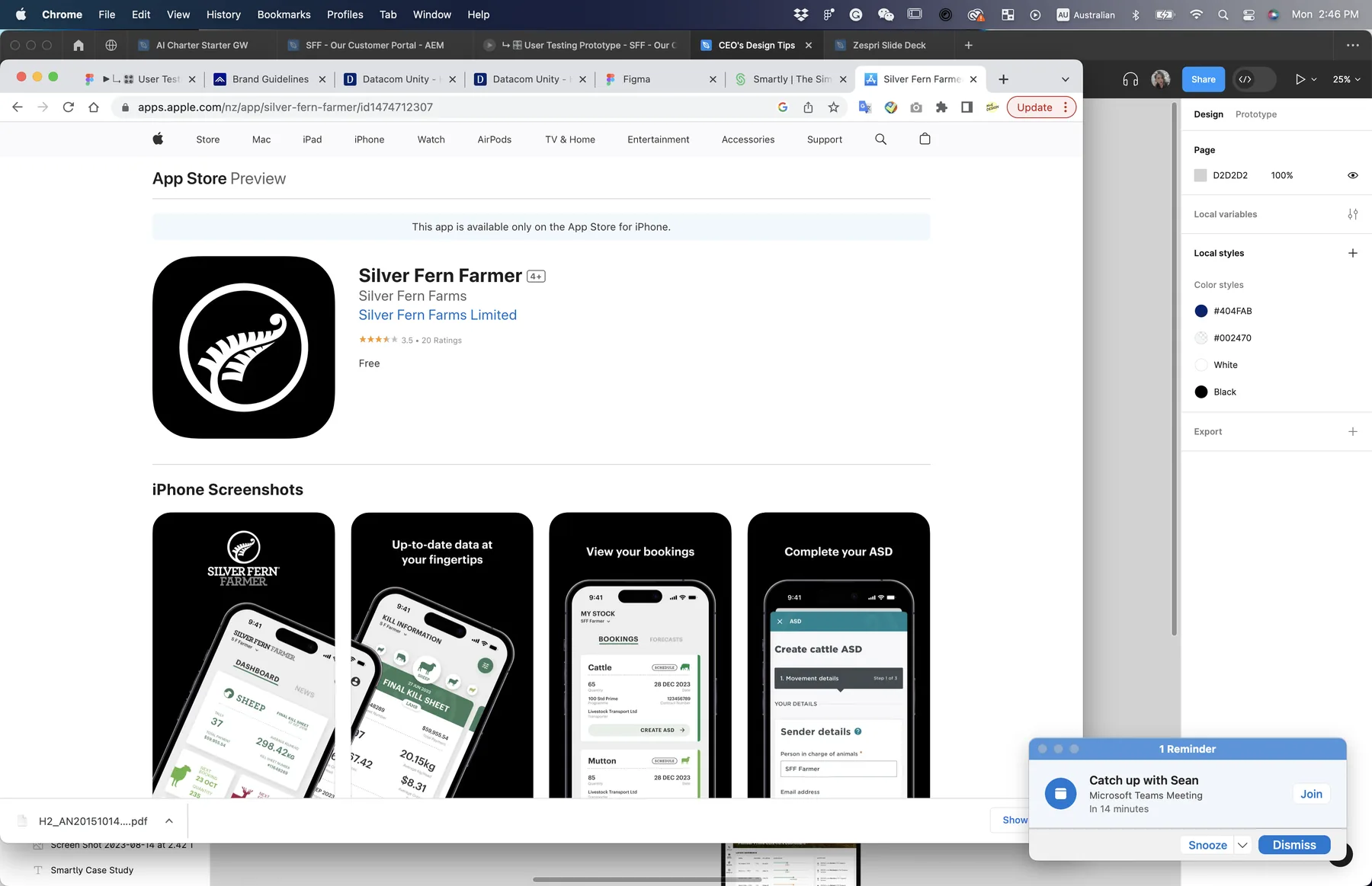1372x886 pixels.
Task: Select iPhone in Apple navigation
Action: pyautogui.click(x=369, y=139)
